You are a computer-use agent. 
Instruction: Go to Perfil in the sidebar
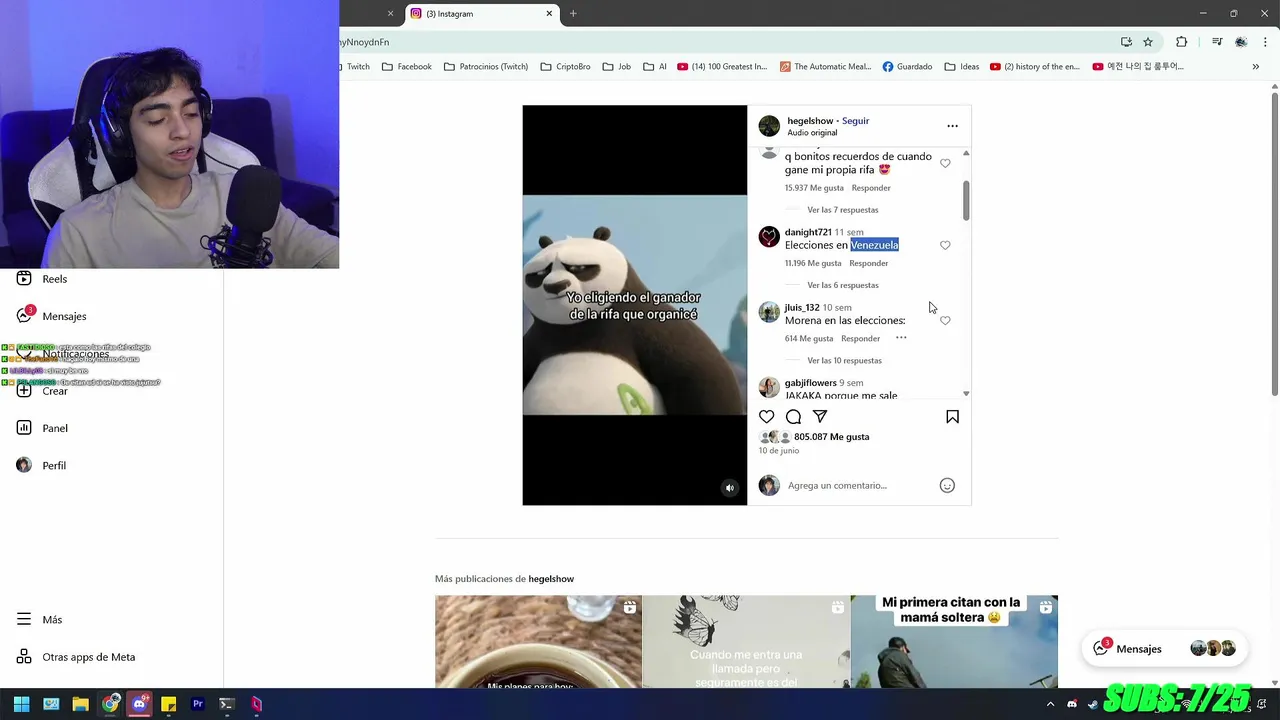(x=41, y=465)
